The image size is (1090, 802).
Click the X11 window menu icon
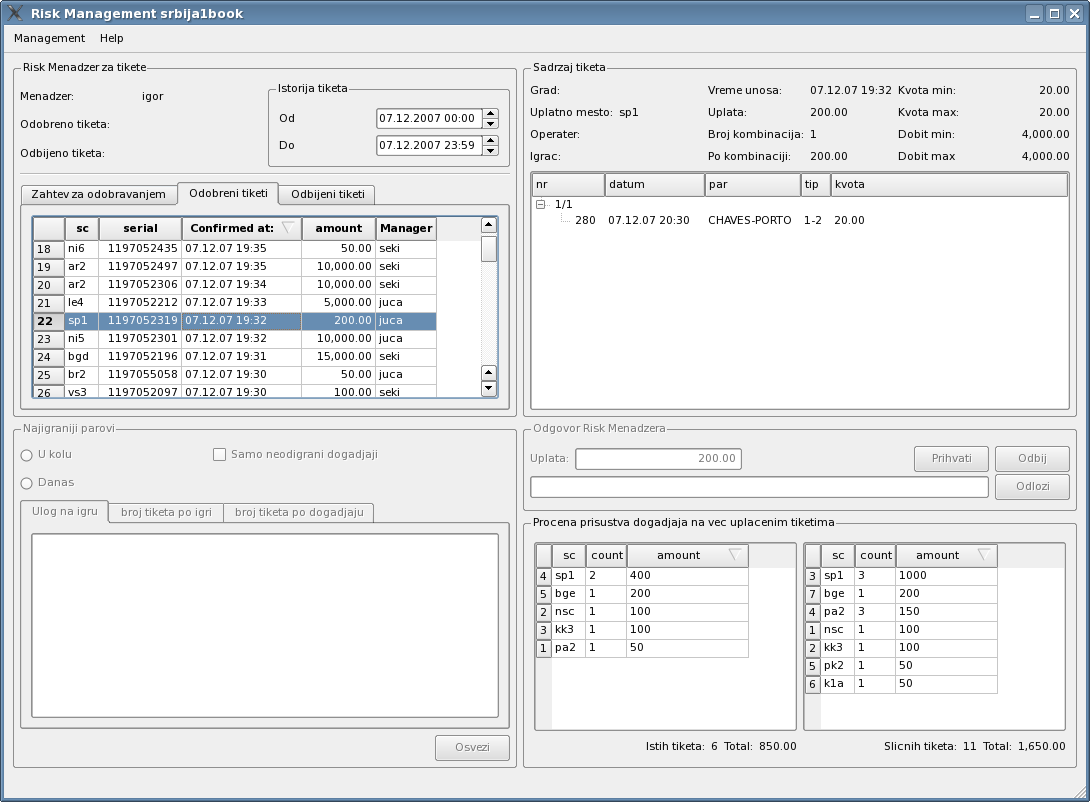[15, 14]
